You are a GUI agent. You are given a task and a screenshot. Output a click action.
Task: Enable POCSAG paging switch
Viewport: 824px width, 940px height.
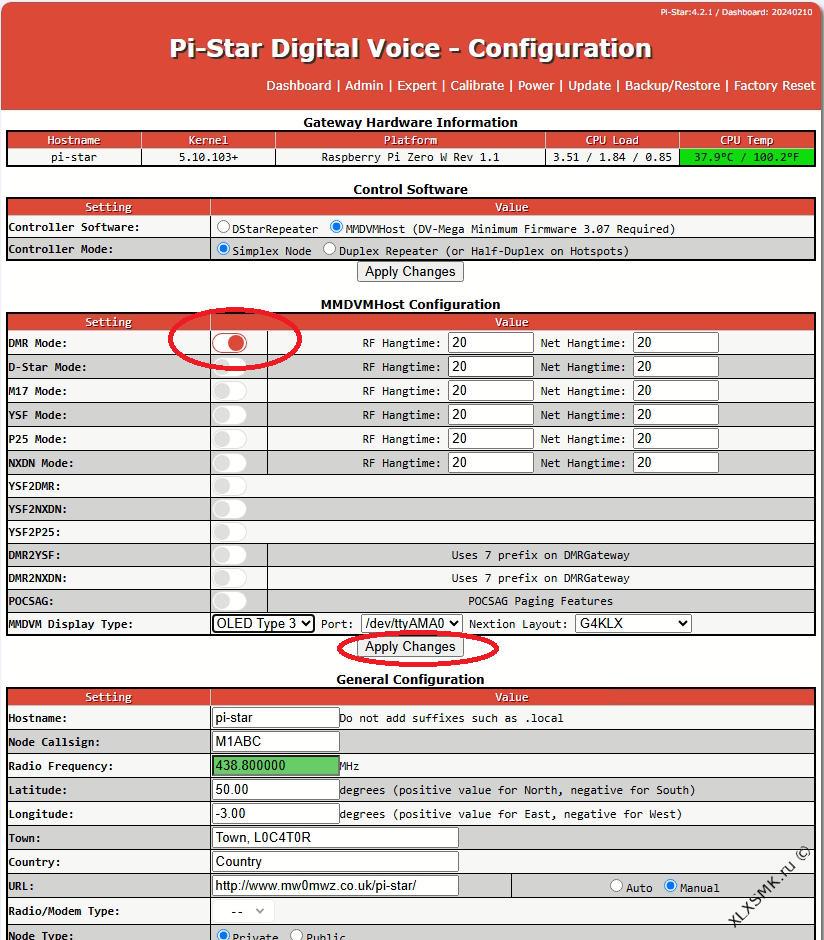coord(230,601)
